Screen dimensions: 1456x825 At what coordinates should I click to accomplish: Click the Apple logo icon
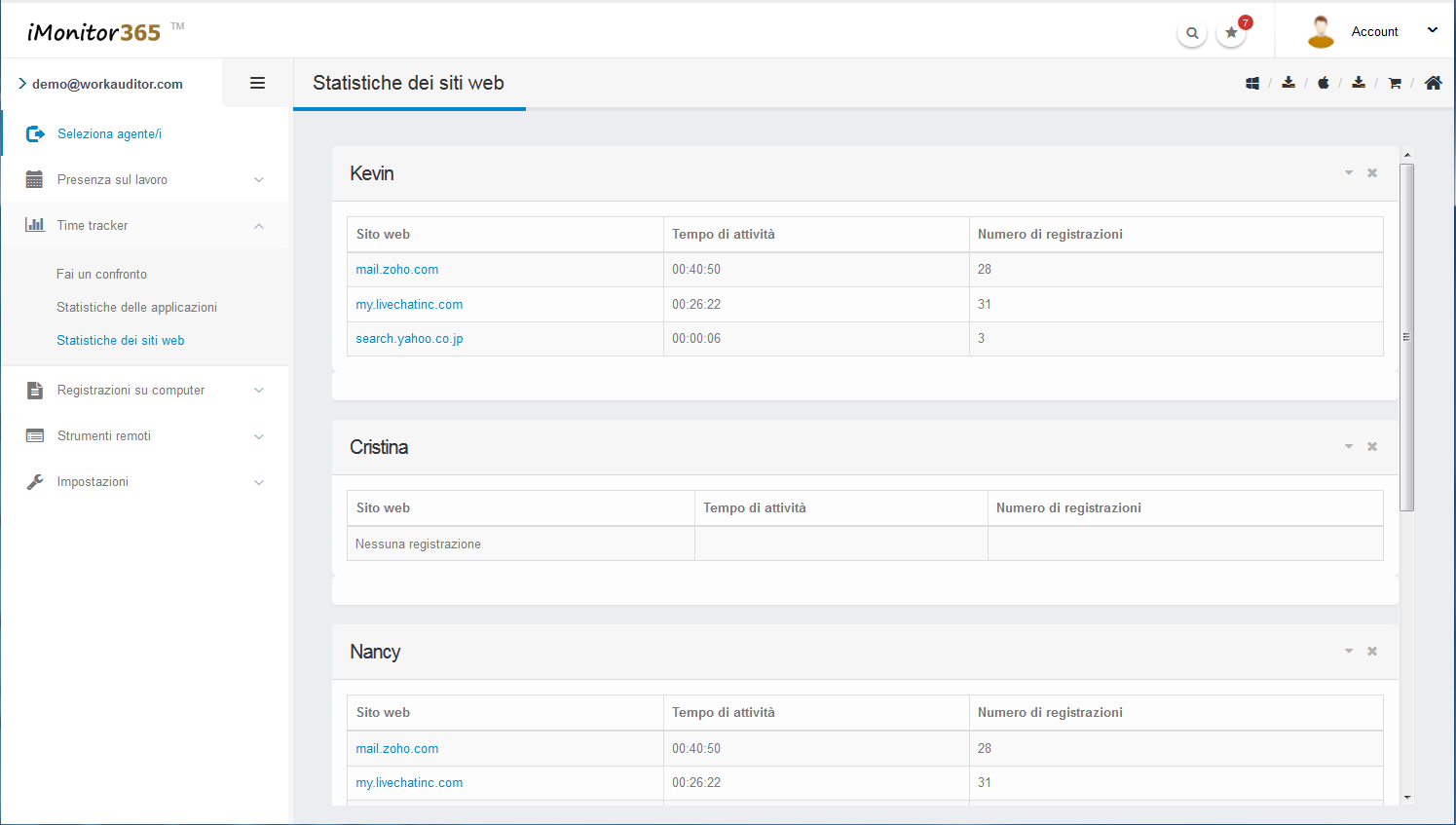click(x=1324, y=84)
